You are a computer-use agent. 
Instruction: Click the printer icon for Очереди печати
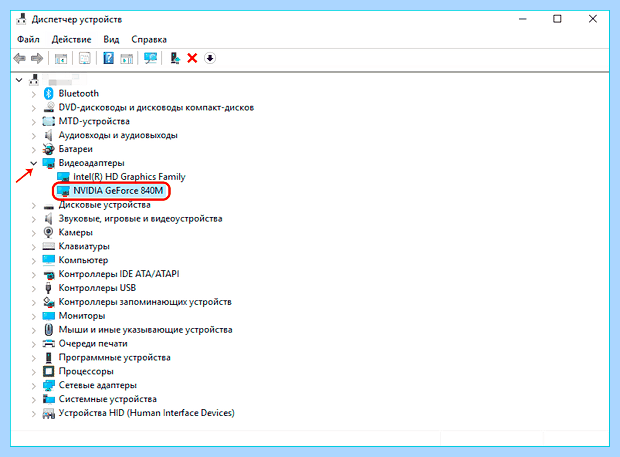tap(49, 344)
